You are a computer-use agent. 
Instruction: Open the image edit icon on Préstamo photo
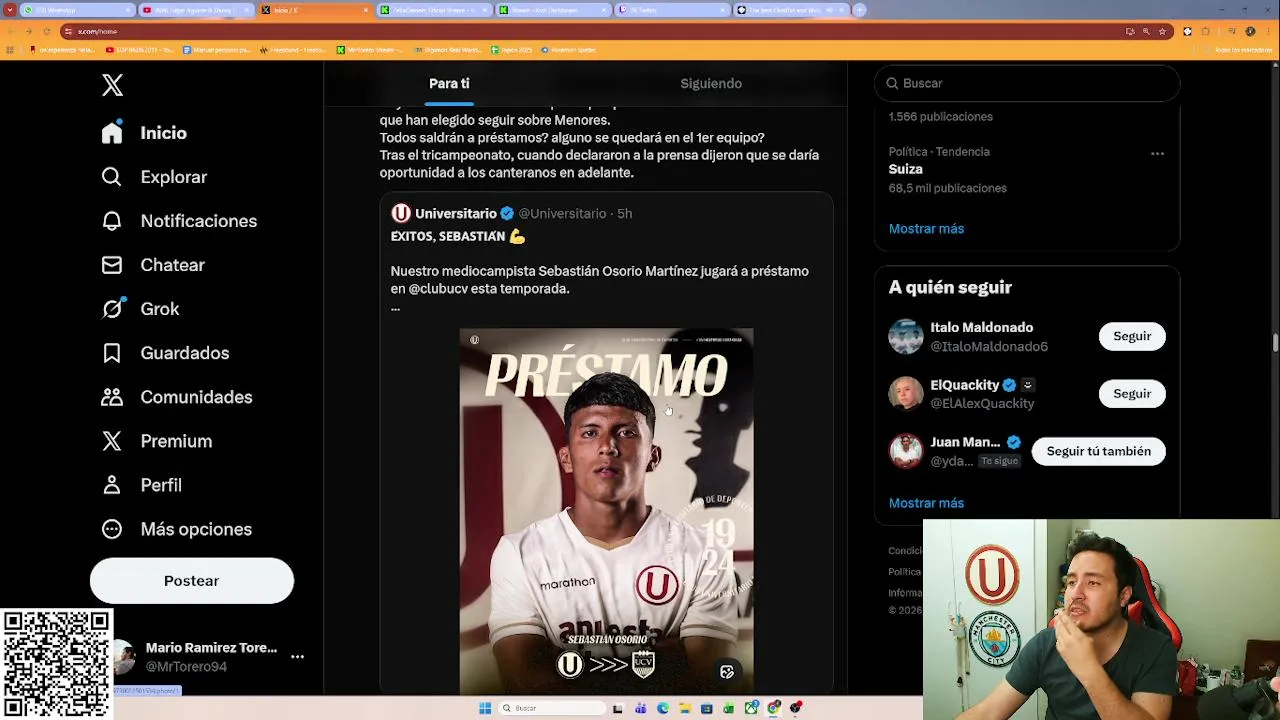(727, 672)
